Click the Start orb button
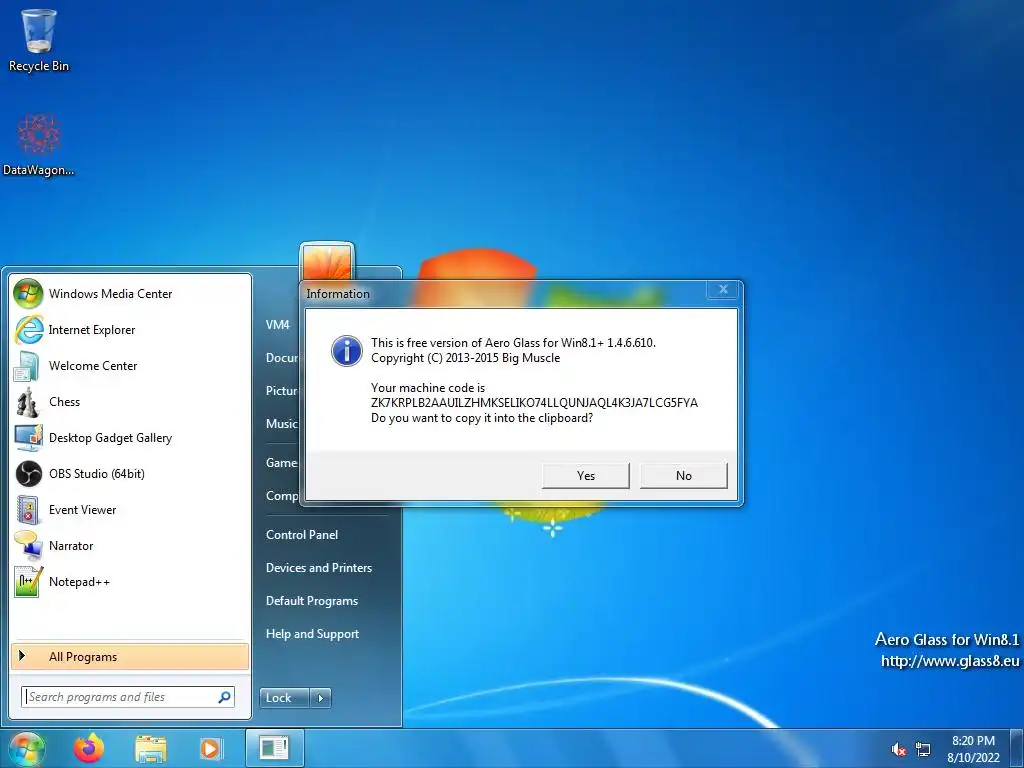 (x=27, y=748)
